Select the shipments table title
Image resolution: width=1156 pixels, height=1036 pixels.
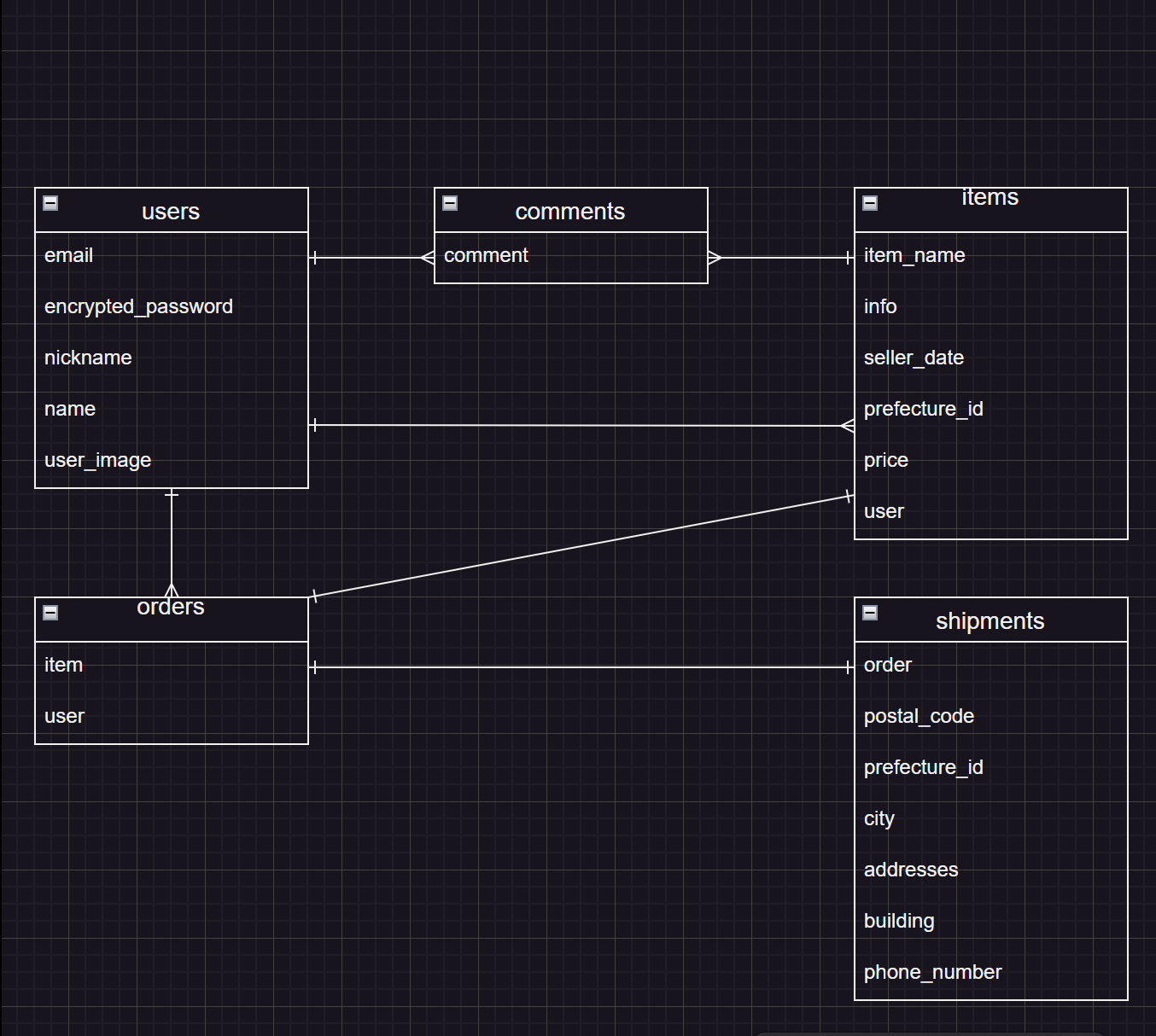990,620
